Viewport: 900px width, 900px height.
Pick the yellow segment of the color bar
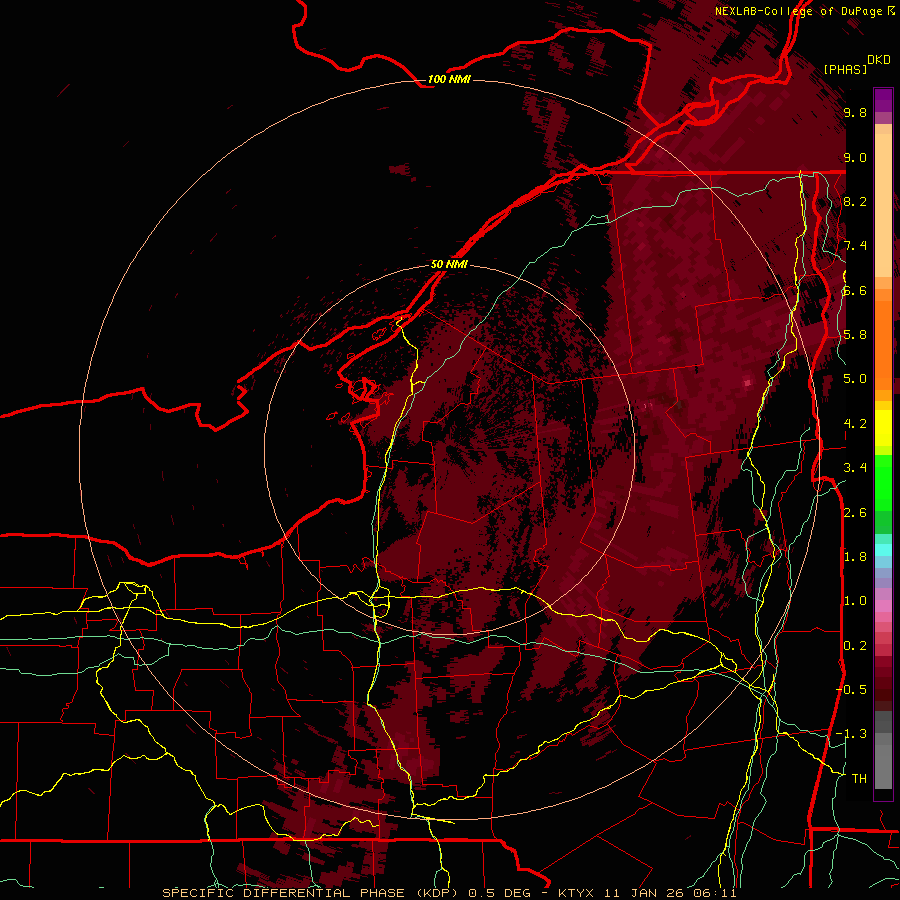click(883, 428)
